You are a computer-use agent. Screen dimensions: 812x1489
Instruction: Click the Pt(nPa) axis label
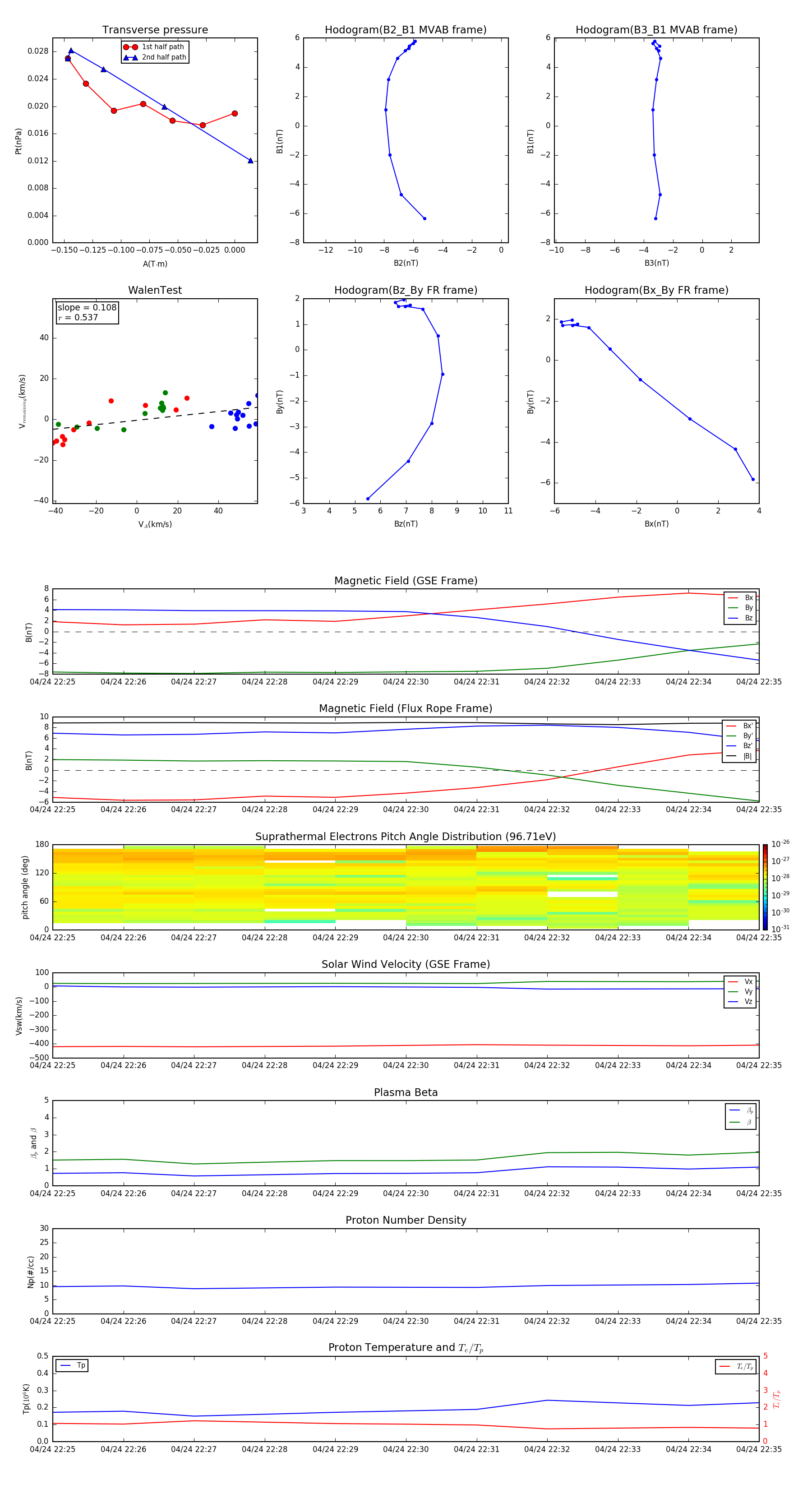pos(18,141)
